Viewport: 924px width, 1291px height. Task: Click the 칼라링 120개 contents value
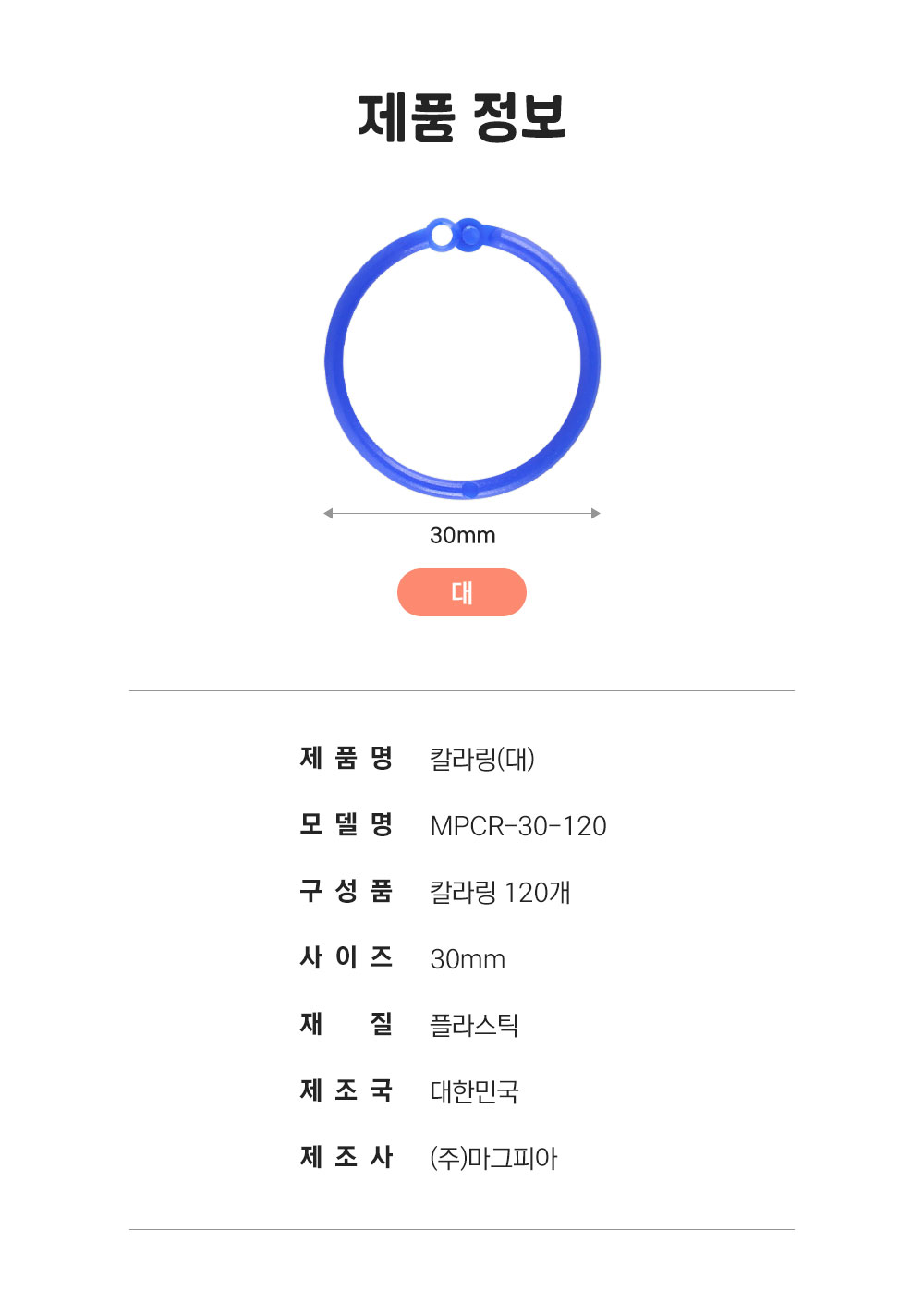(x=500, y=892)
